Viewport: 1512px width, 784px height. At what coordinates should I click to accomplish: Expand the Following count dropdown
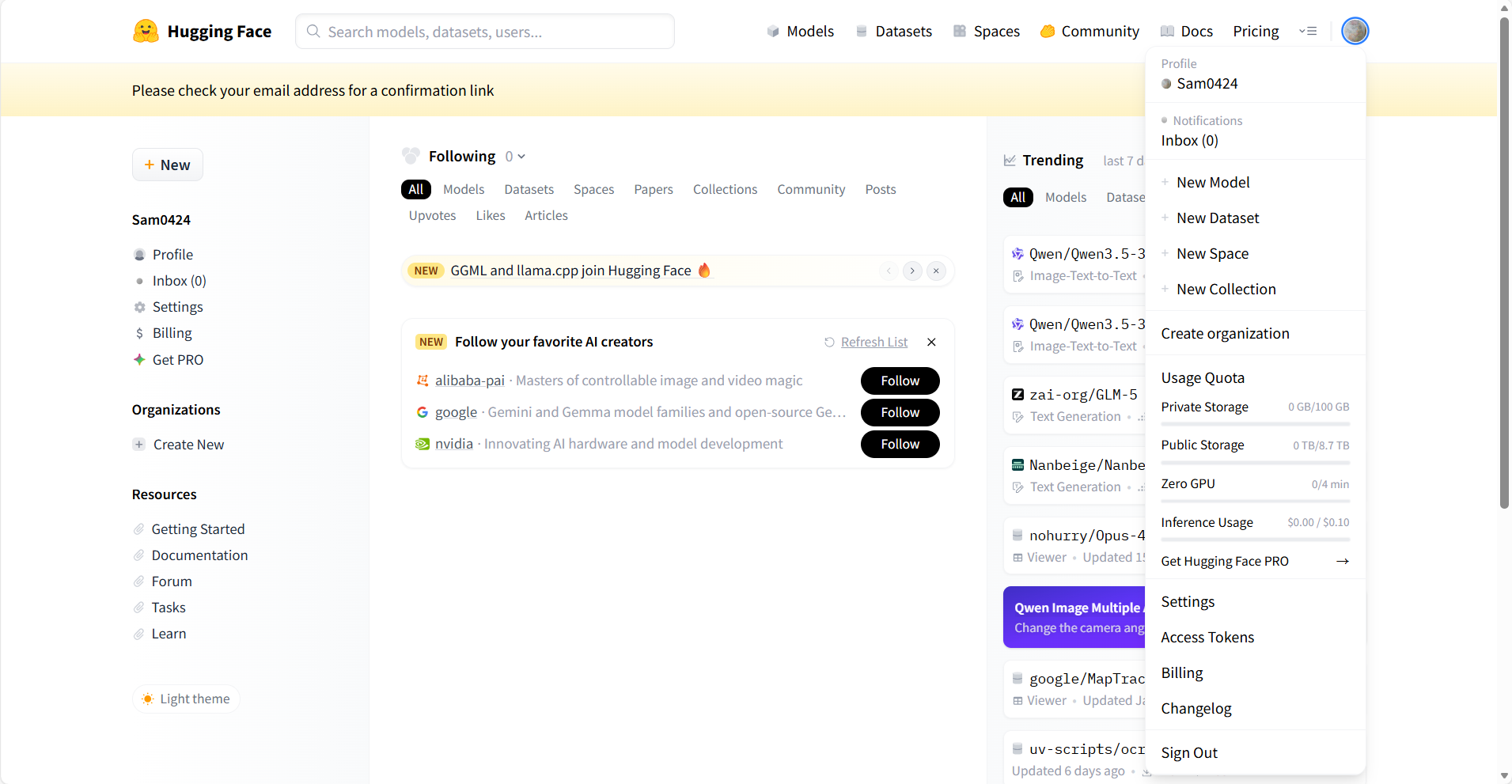coord(516,157)
